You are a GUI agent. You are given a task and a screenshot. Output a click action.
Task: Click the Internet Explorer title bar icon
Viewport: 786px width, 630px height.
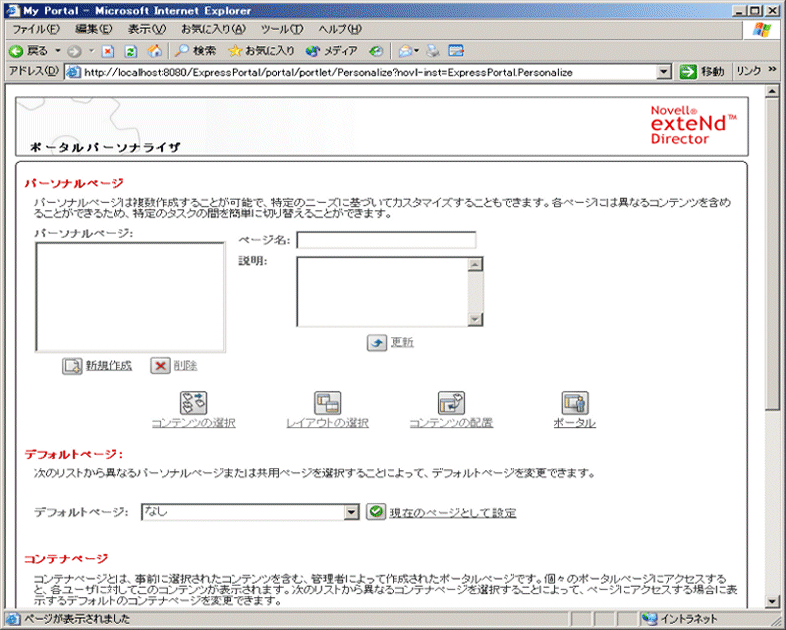(14, 11)
